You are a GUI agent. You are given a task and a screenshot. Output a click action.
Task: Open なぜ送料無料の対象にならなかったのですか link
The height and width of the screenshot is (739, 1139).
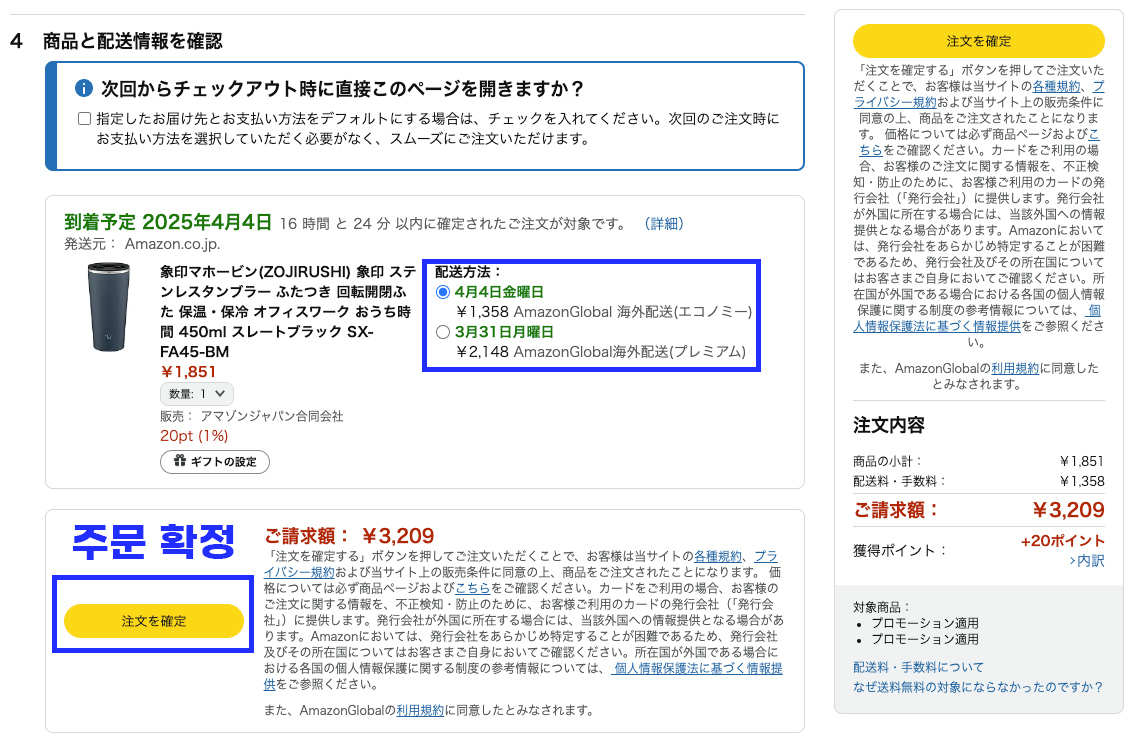[978, 687]
